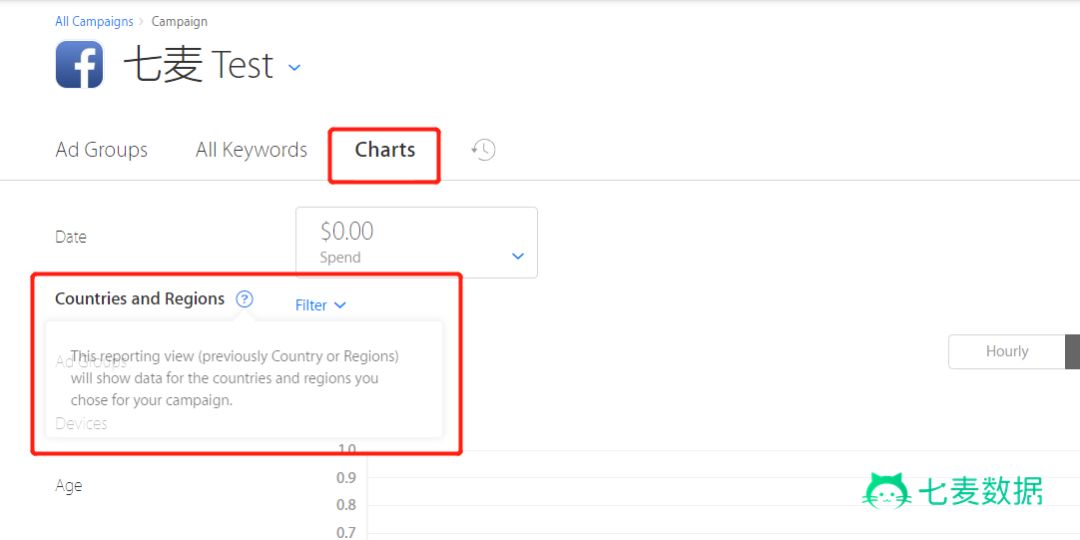Select the Countries and Regions dimension
Screen dimensions: 1080x540
click(x=140, y=299)
